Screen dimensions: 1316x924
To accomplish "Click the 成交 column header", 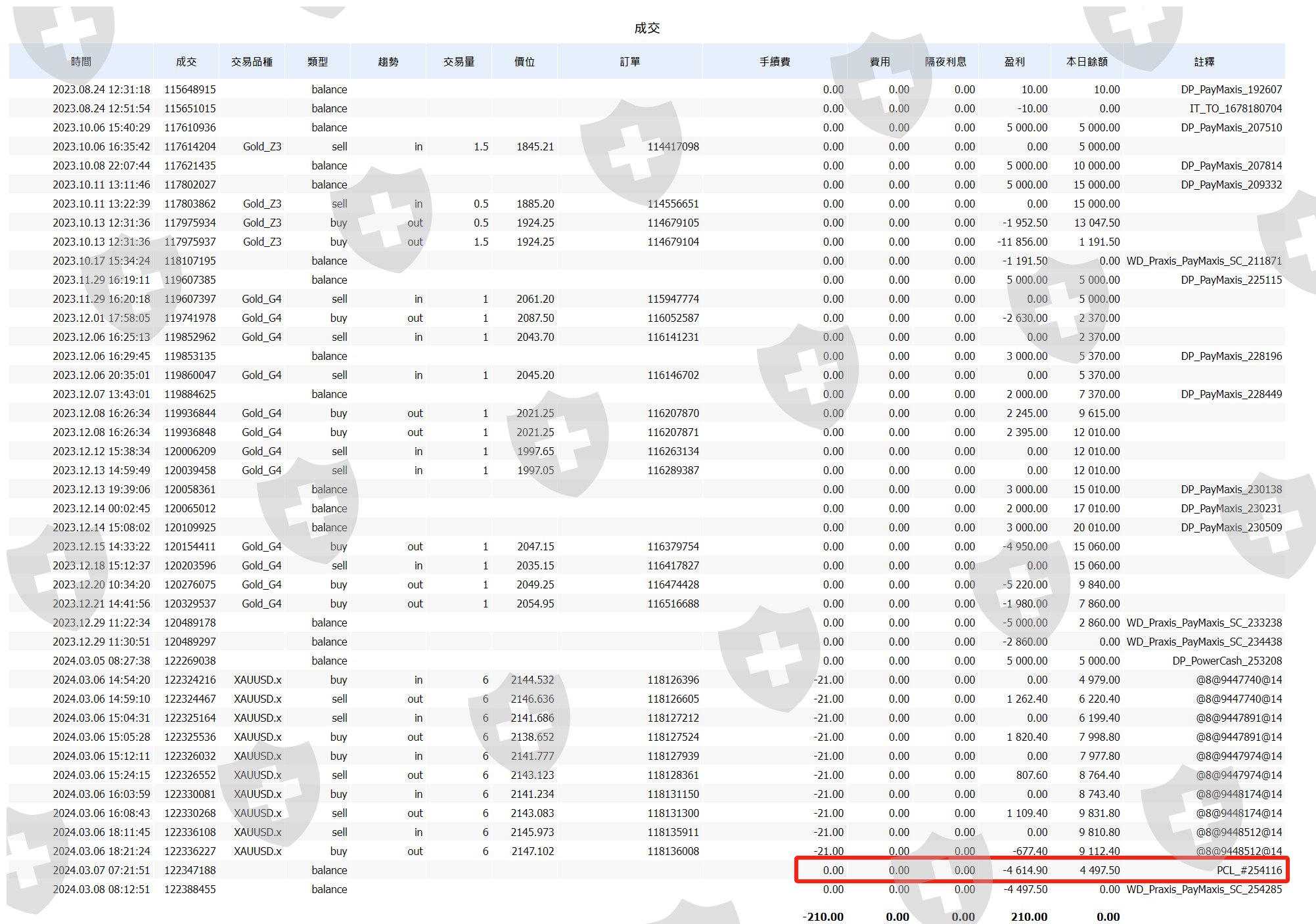I will point(186,62).
